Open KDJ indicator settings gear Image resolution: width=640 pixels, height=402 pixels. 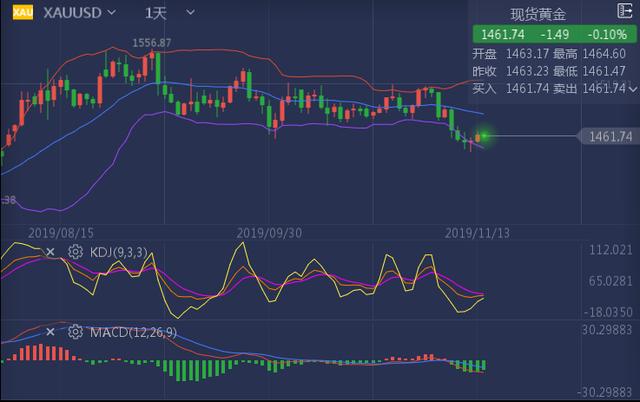[75, 252]
